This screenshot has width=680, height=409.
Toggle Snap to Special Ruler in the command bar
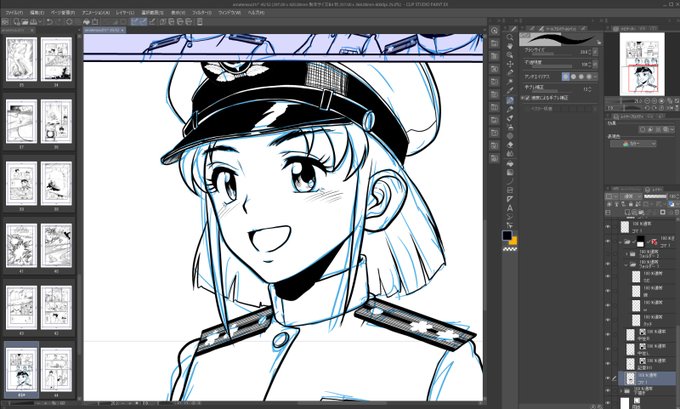143,22
